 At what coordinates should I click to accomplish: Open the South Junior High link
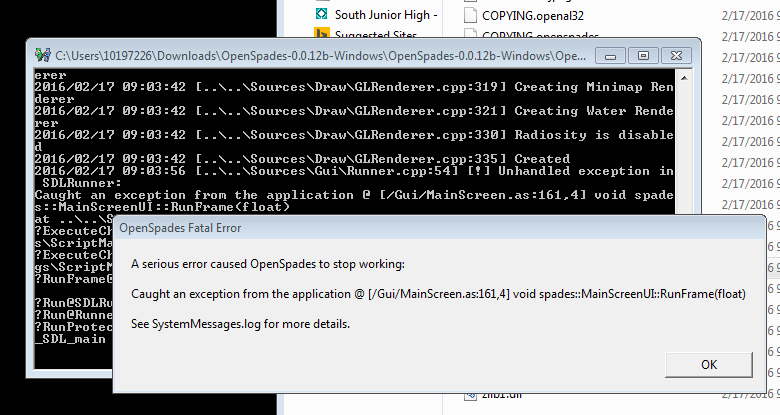(385, 15)
